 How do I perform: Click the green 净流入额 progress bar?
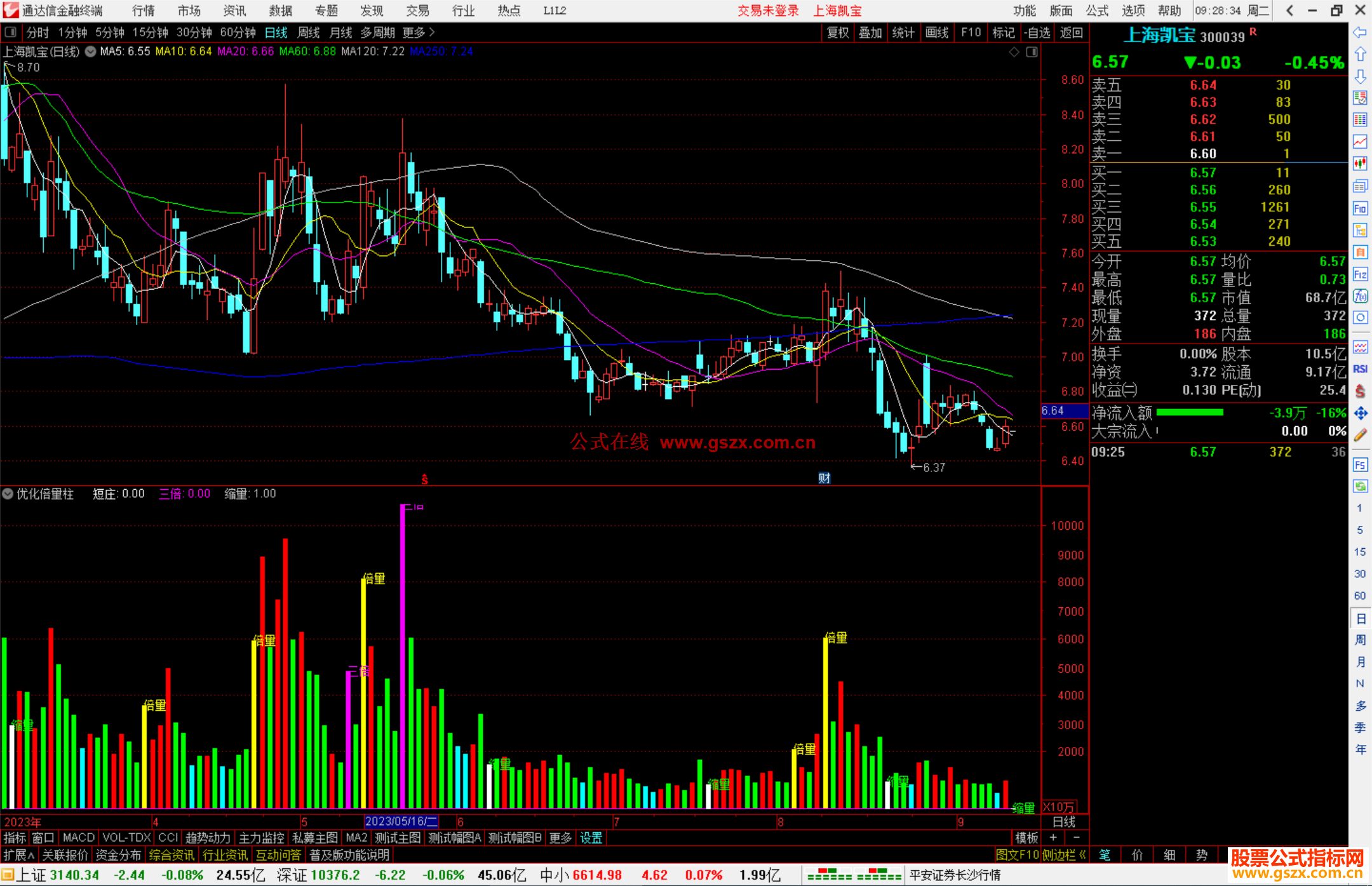1190,413
